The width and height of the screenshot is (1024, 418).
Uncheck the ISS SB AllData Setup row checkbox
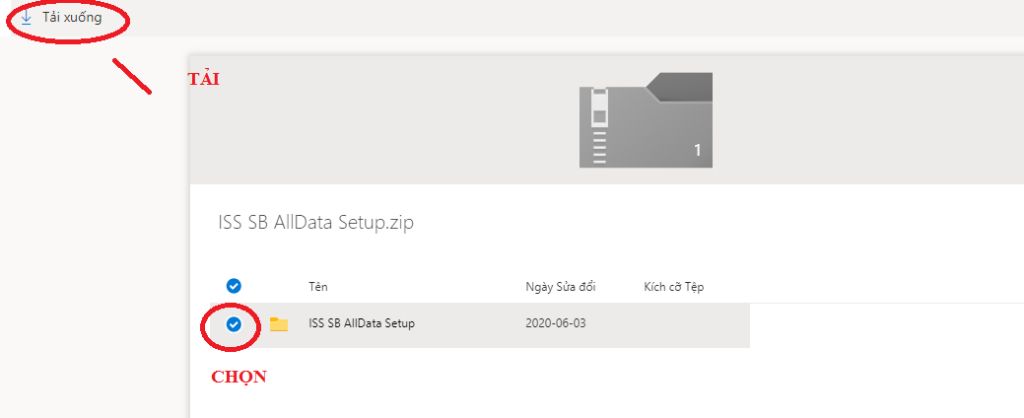[234, 324]
